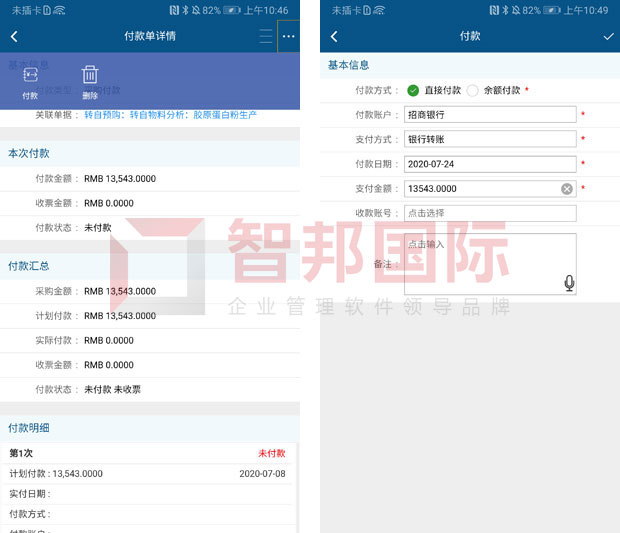Clear the 支付金额 field with X icon
Viewport: 620px width, 533px height.
pyautogui.click(x=567, y=189)
